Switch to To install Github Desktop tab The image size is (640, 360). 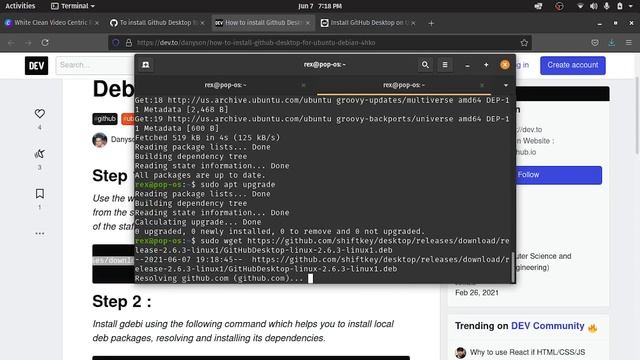point(156,23)
